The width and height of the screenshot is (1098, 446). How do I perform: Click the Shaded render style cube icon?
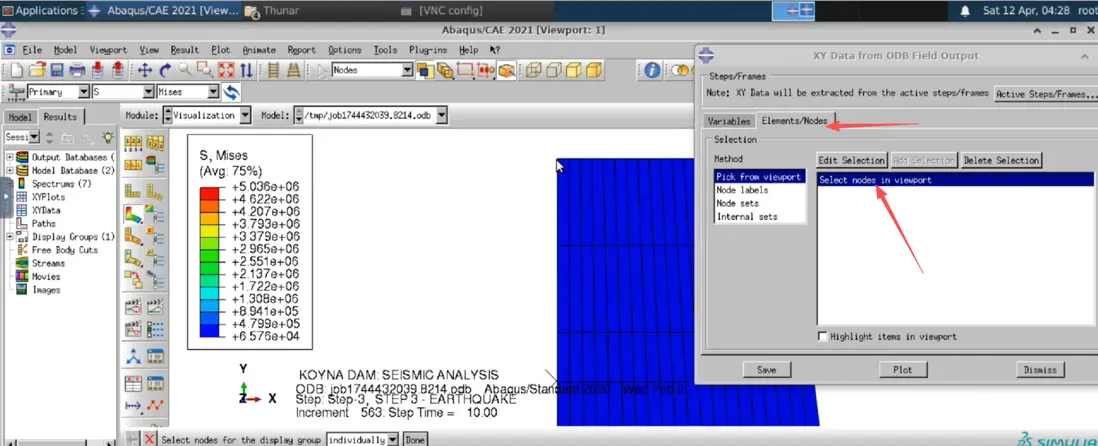[x=594, y=70]
